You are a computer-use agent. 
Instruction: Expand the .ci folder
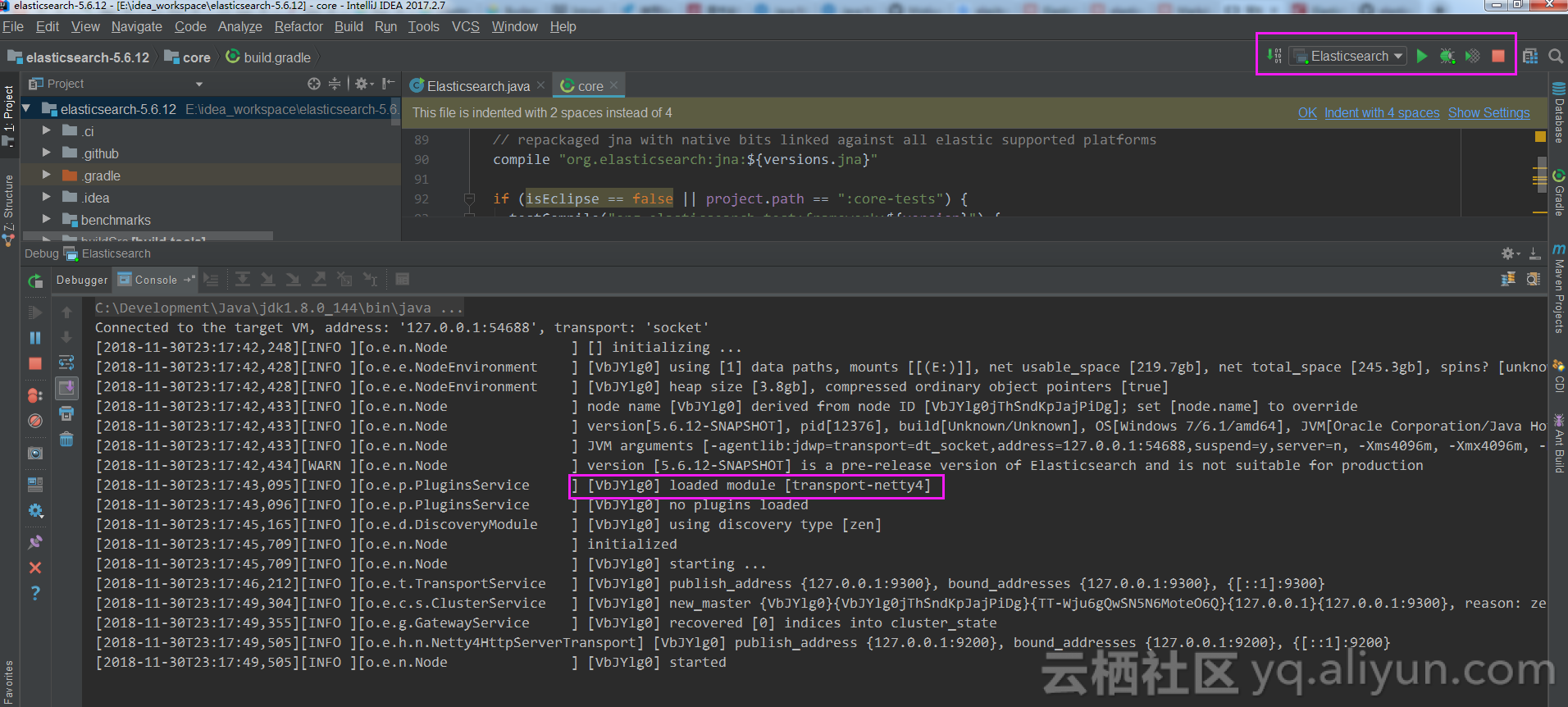[x=47, y=130]
